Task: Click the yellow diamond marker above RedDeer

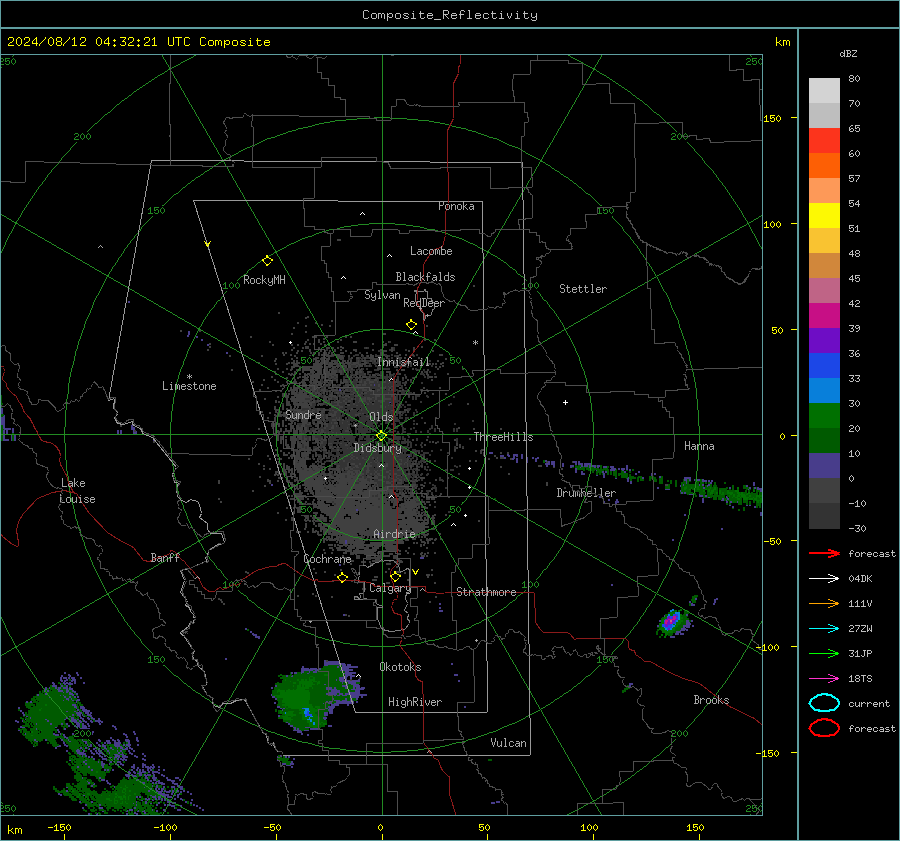Action: [x=411, y=325]
